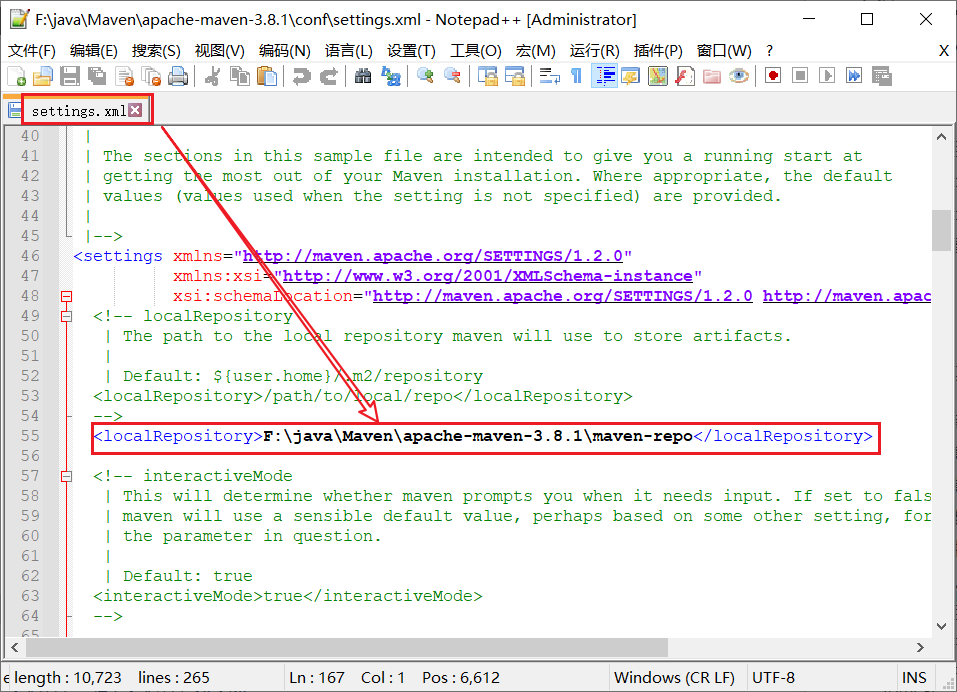This screenshot has width=957, height=692.
Task: Click the Zoom in magnifier icon
Action: point(425,76)
